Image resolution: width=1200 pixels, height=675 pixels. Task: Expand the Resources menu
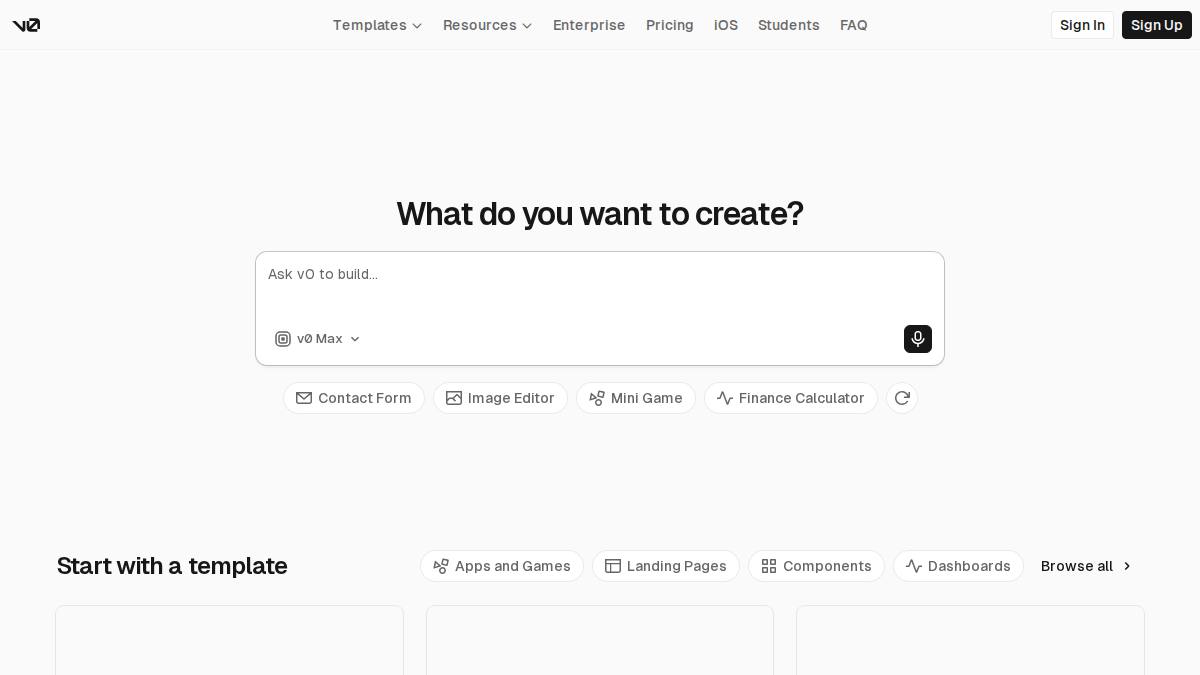[487, 25]
